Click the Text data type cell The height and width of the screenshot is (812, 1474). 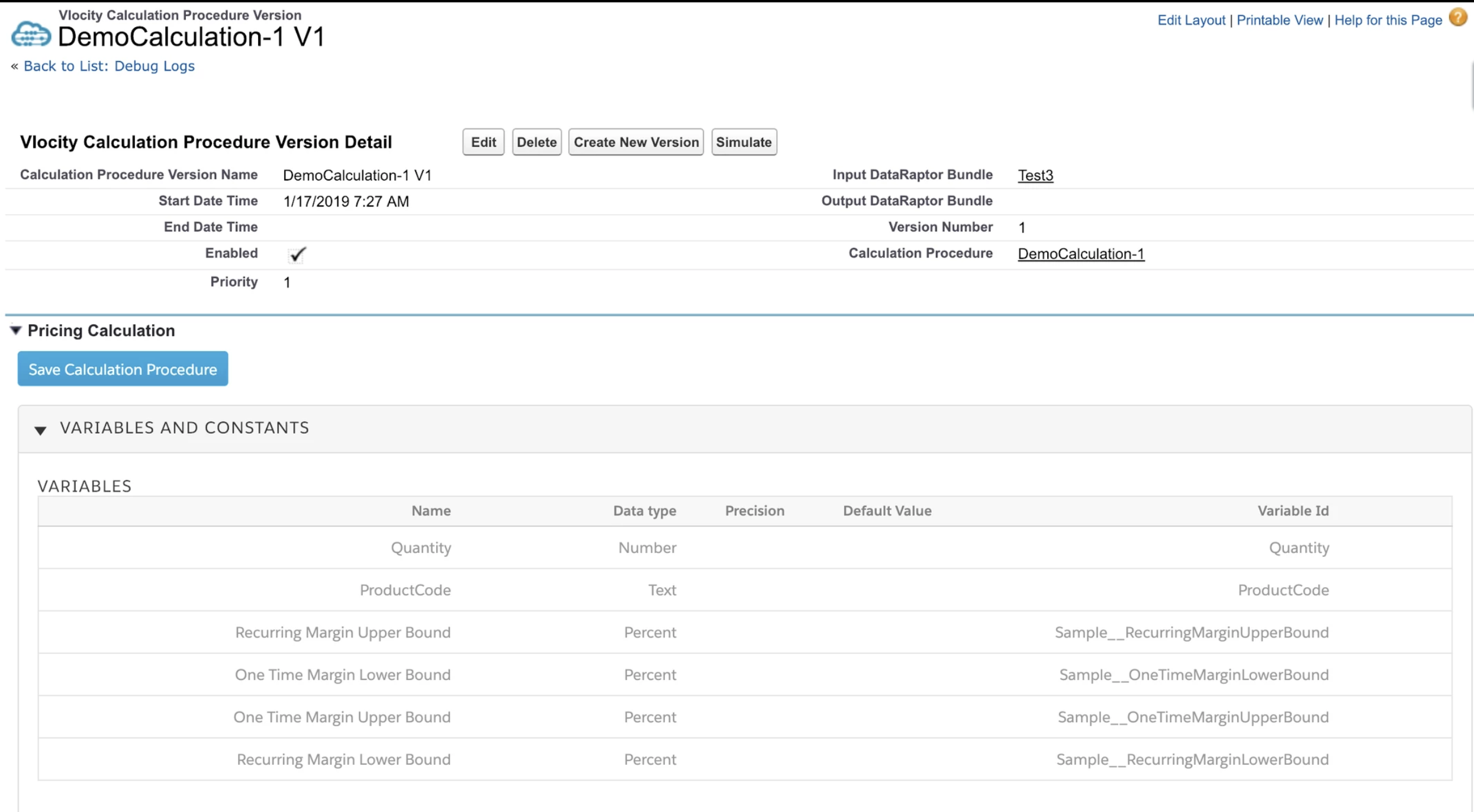(x=662, y=590)
